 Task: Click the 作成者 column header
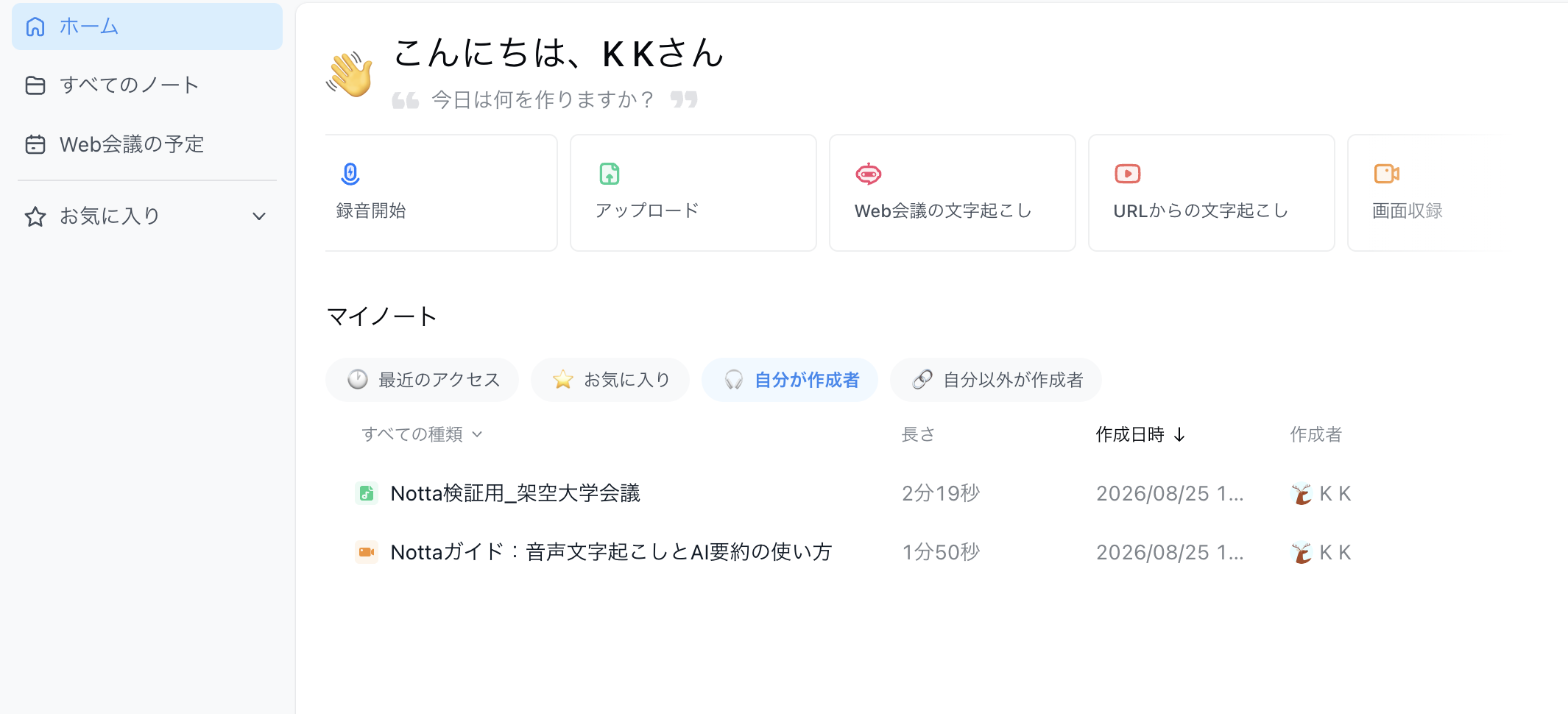1316,434
